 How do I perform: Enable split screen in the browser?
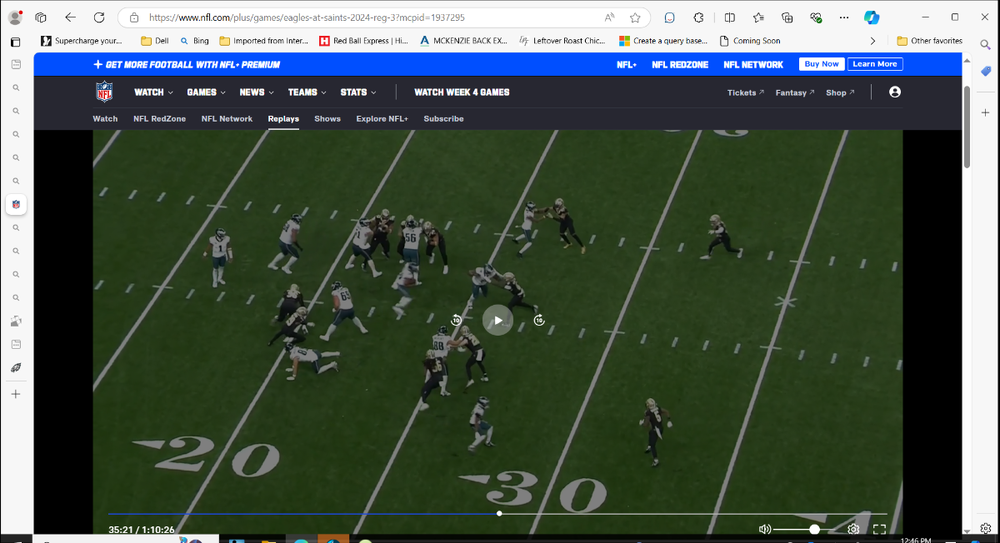click(x=729, y=18)
